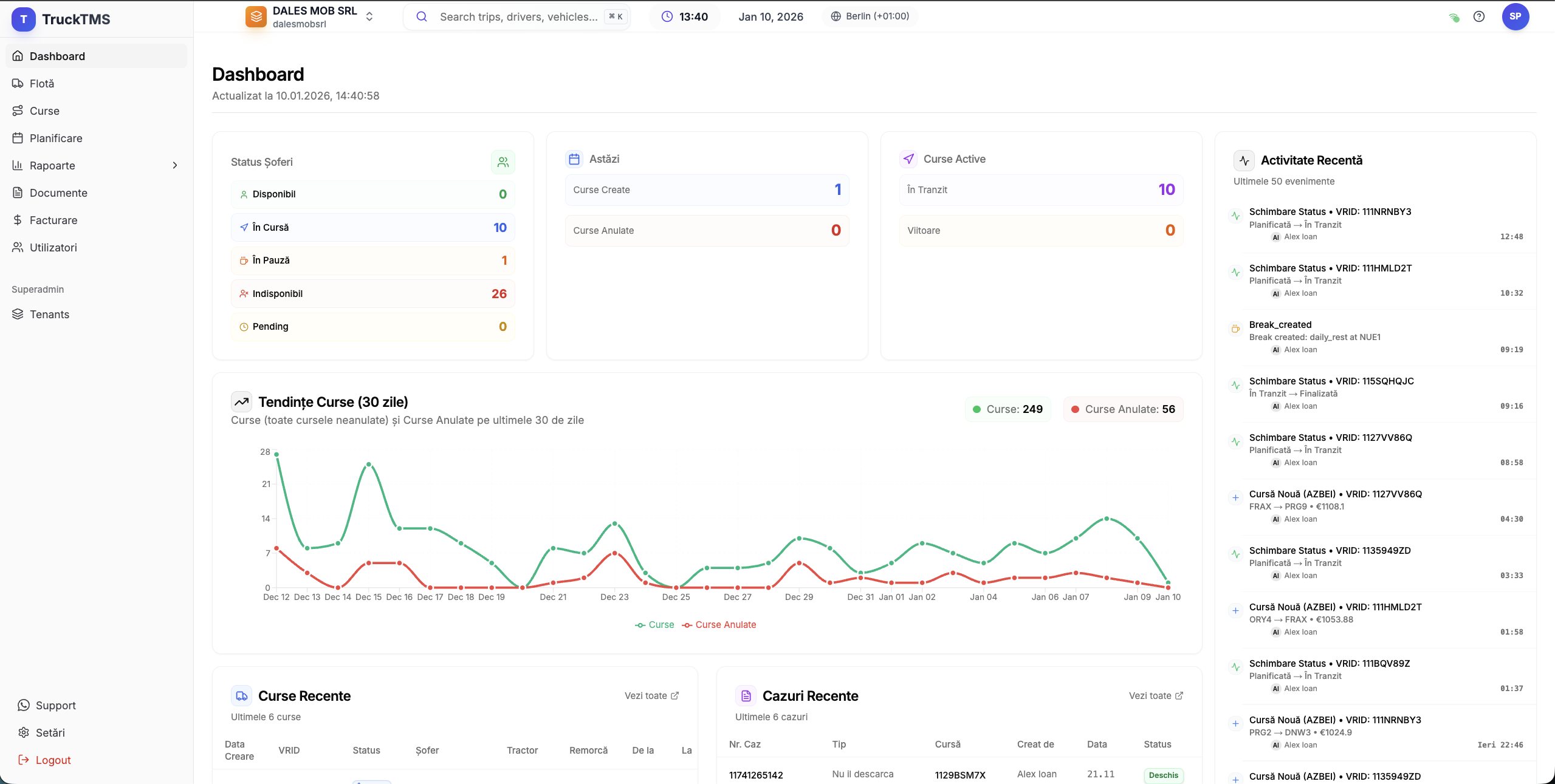1555x784 pixels.
Task: Select the Curse menu item
Action: coord(44,111)
